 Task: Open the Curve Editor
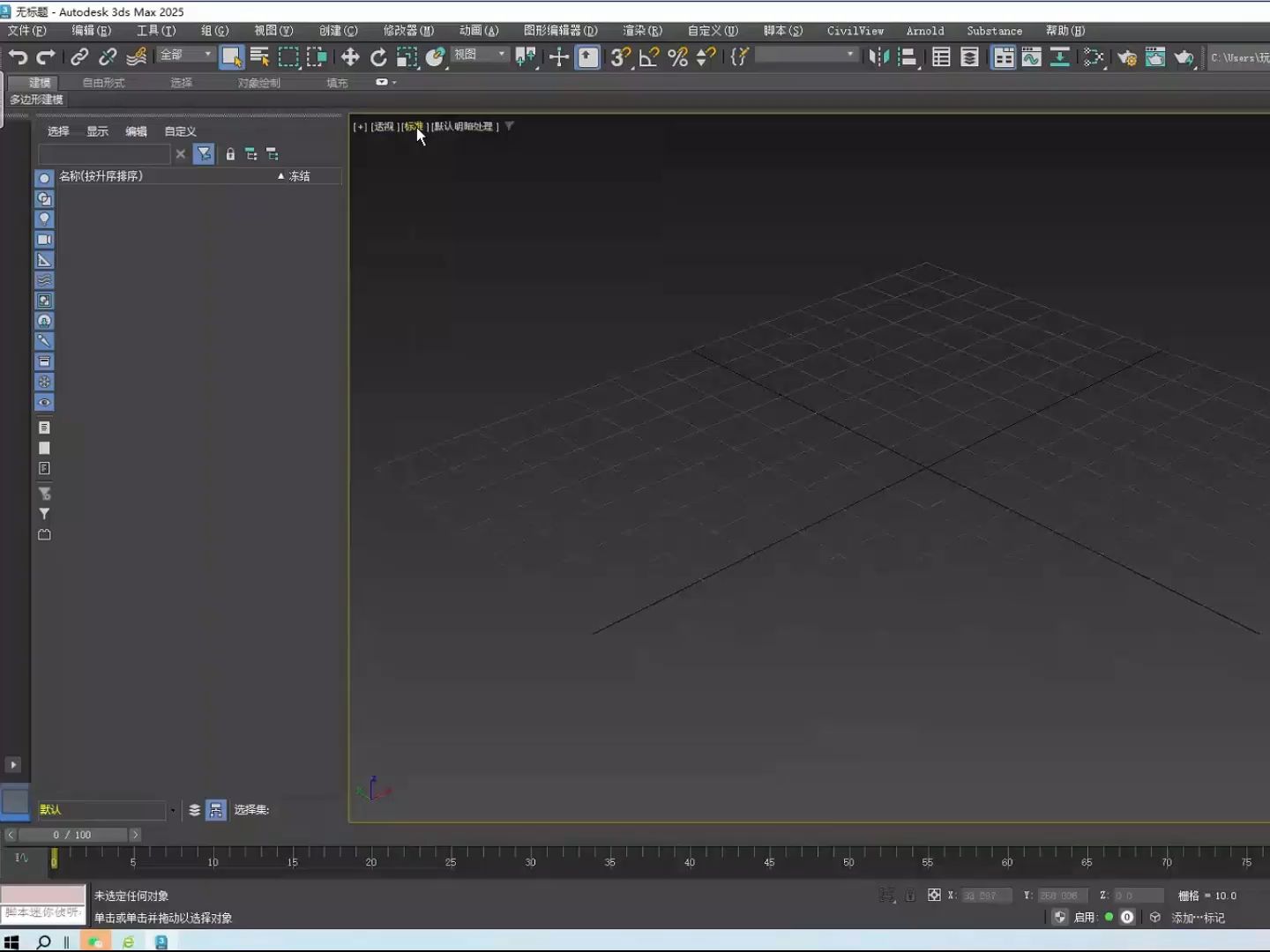1029,57
